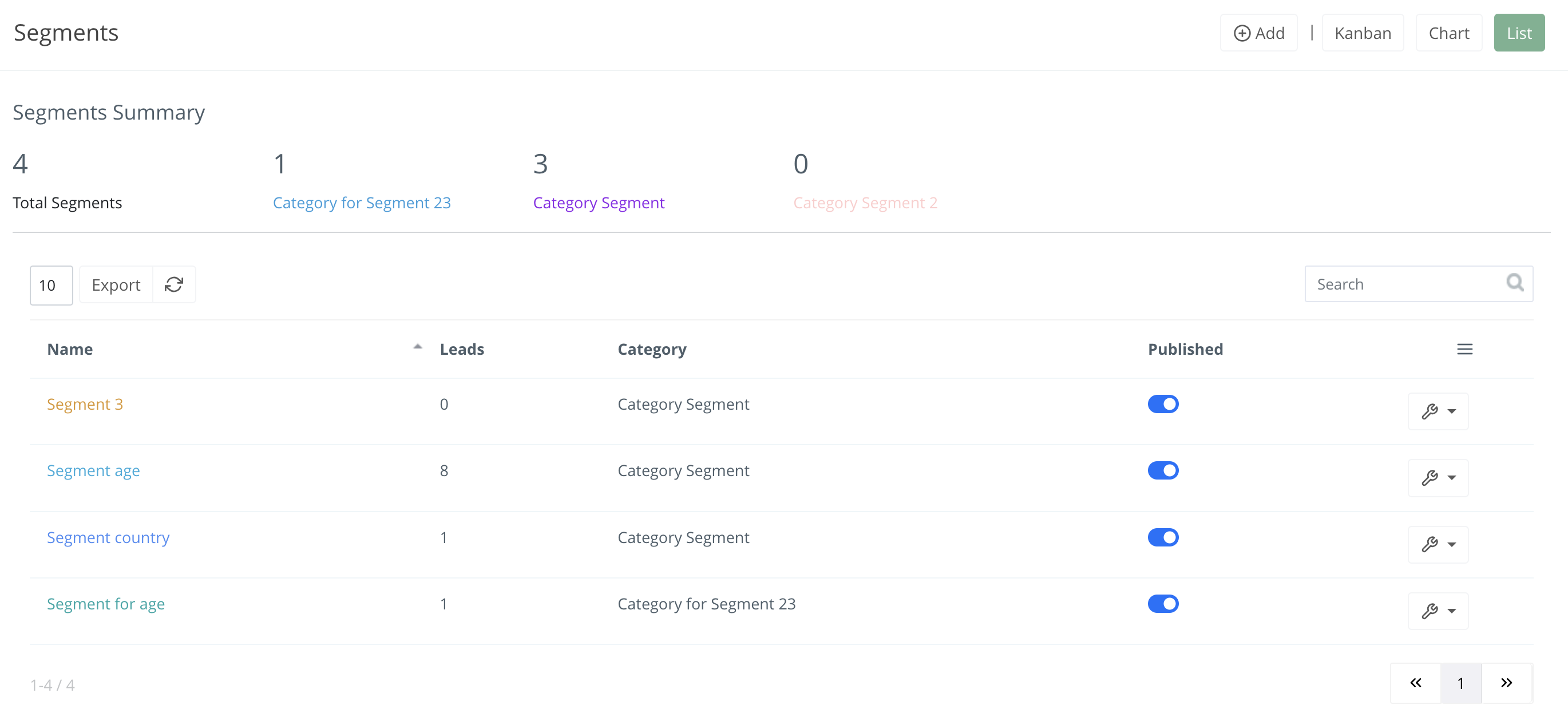The image size is (1568, 713).
Task: Disable publishing for Segment 3
Action: click(x=1163, y=403)
